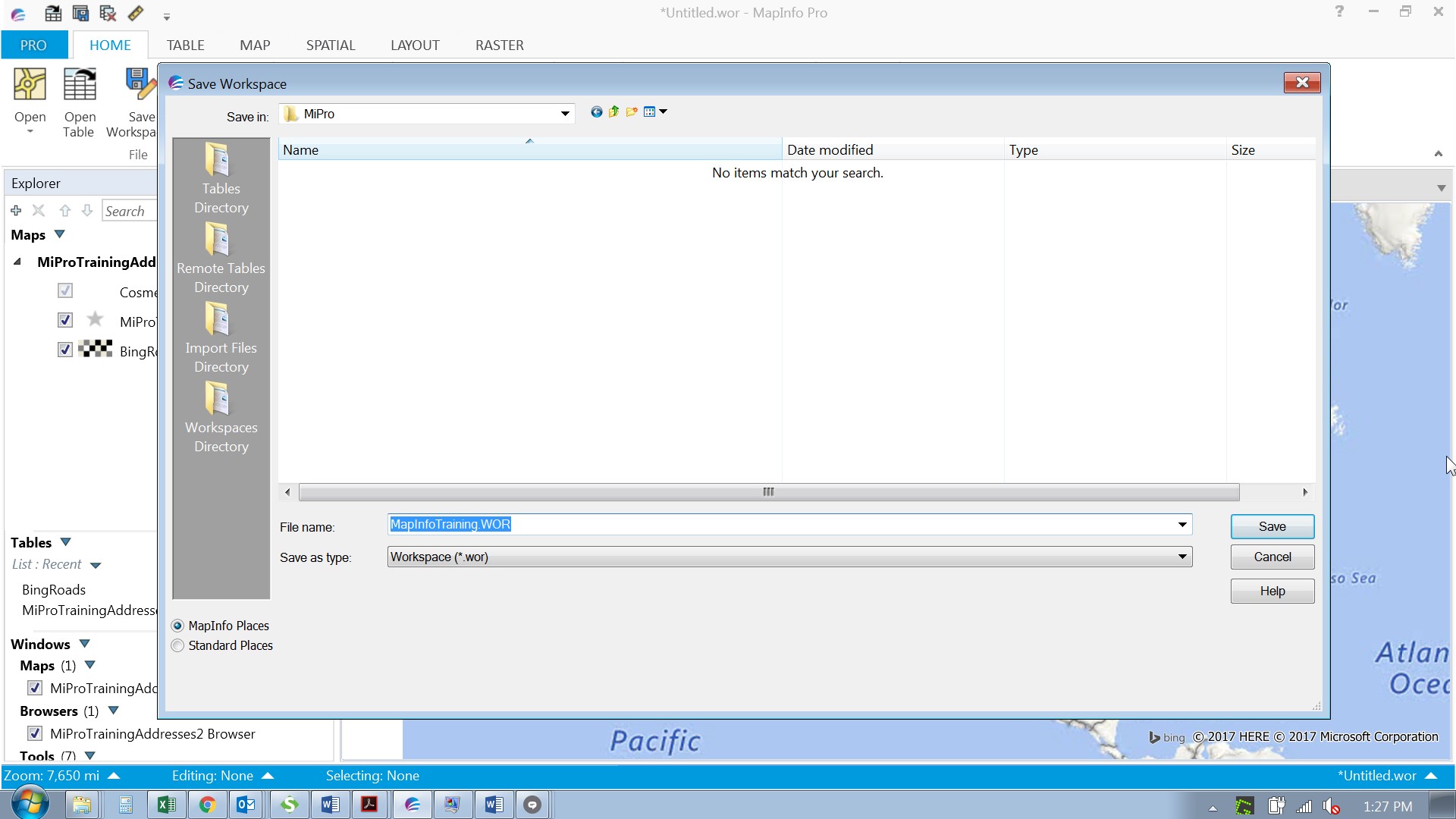The image size is (1456, 819).
Task: Click the horizontal scrollbar in file list
Action: [x=768, y=492]
